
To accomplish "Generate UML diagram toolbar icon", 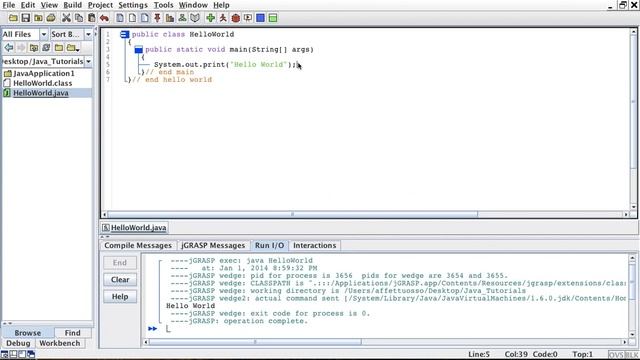I will tap(182, 18).
